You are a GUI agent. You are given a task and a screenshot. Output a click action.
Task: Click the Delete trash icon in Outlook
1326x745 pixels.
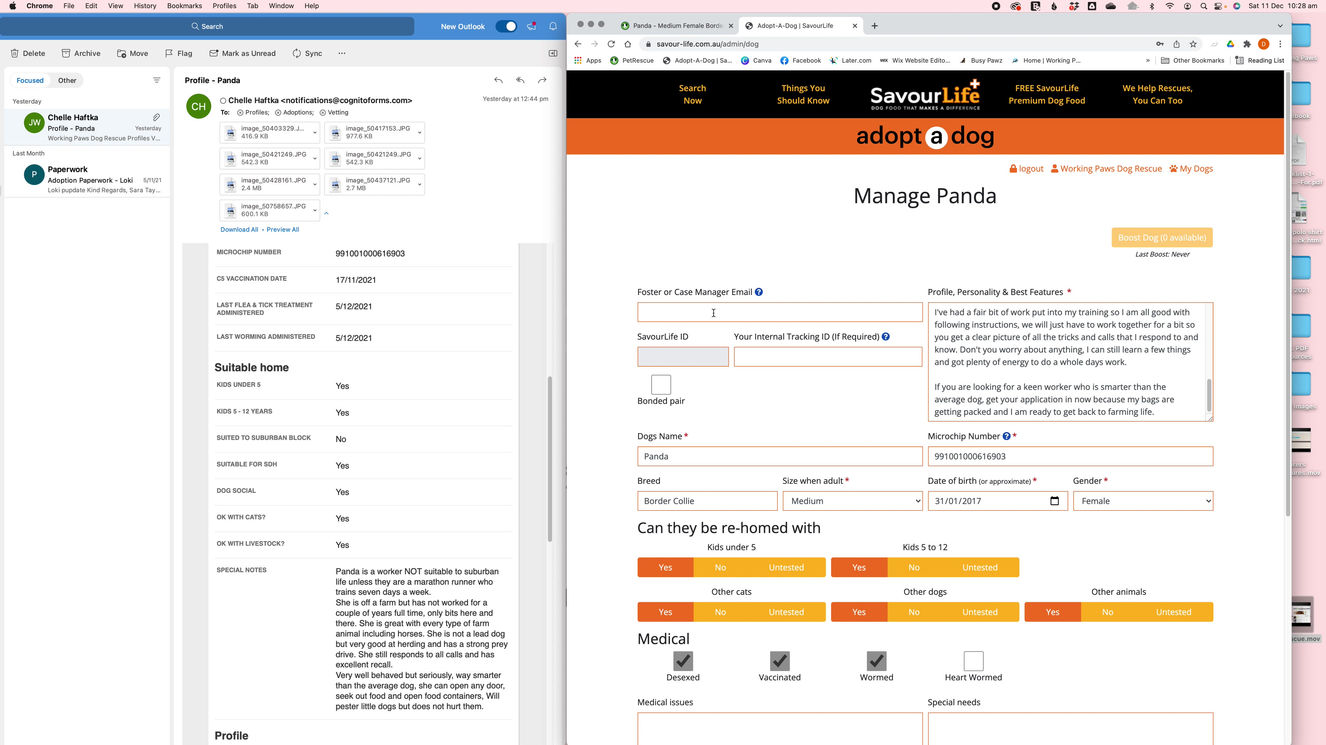pos(15,53)
